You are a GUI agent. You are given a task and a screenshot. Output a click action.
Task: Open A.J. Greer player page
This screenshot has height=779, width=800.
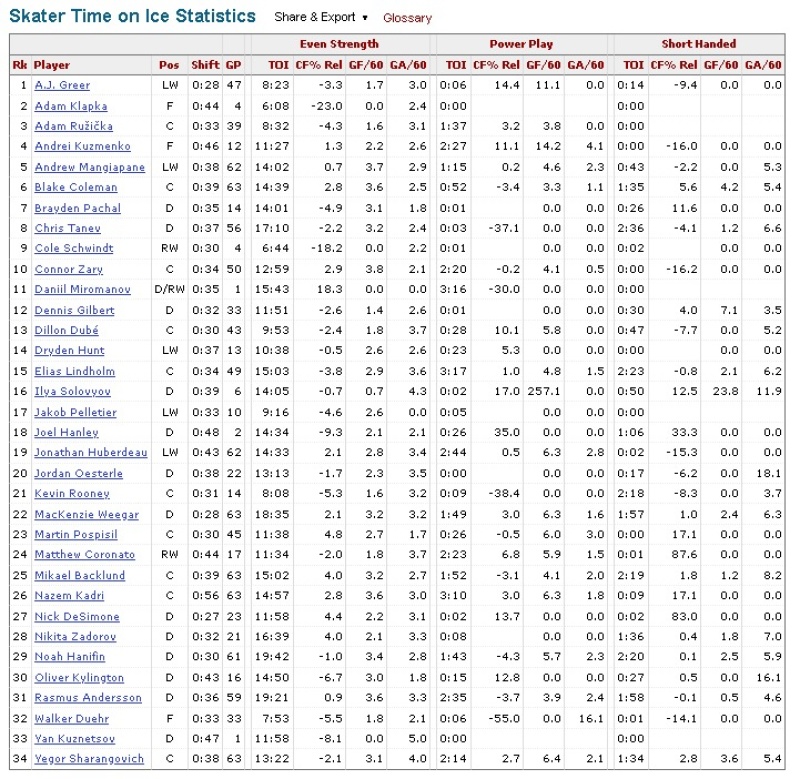(62, 85)
